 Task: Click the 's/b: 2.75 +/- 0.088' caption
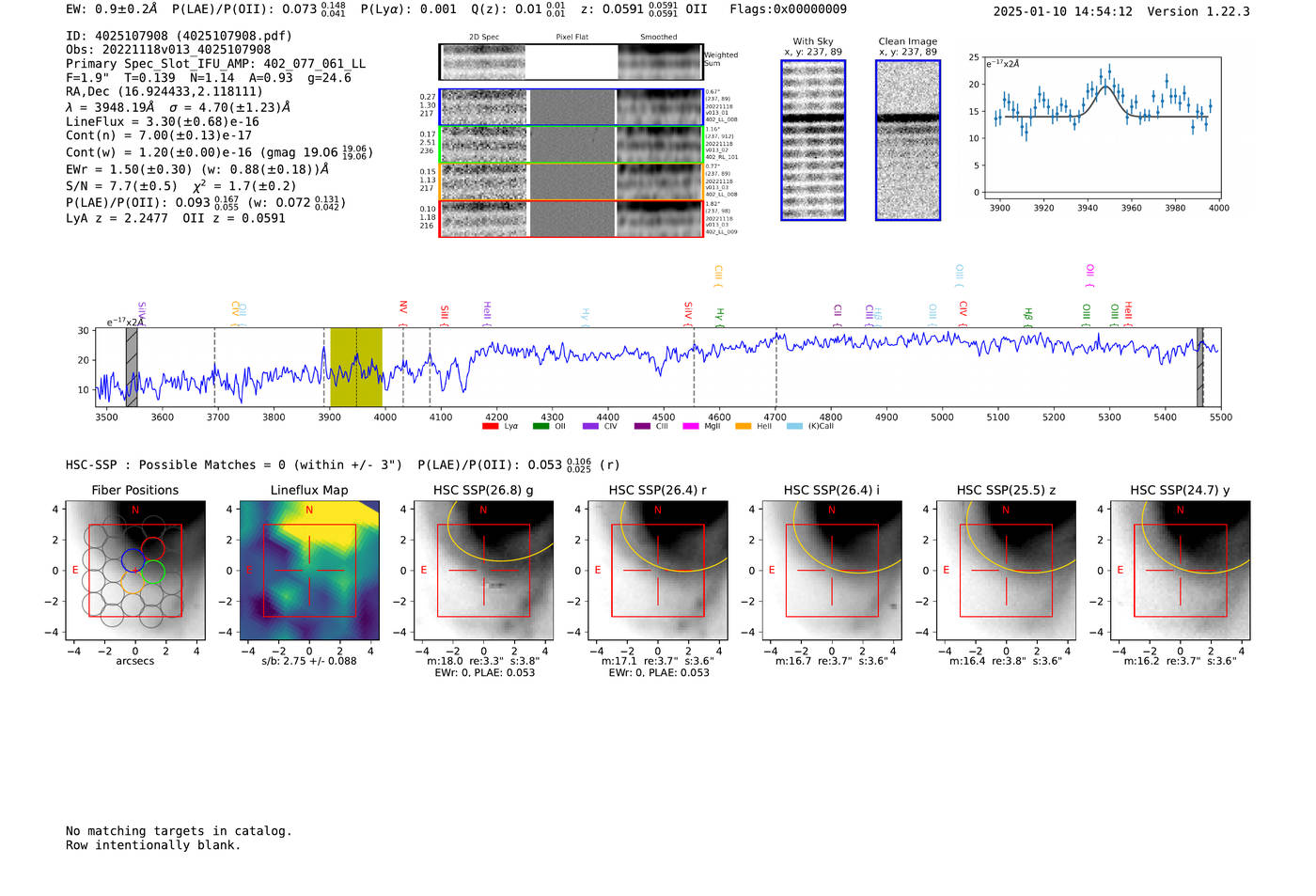309,661
